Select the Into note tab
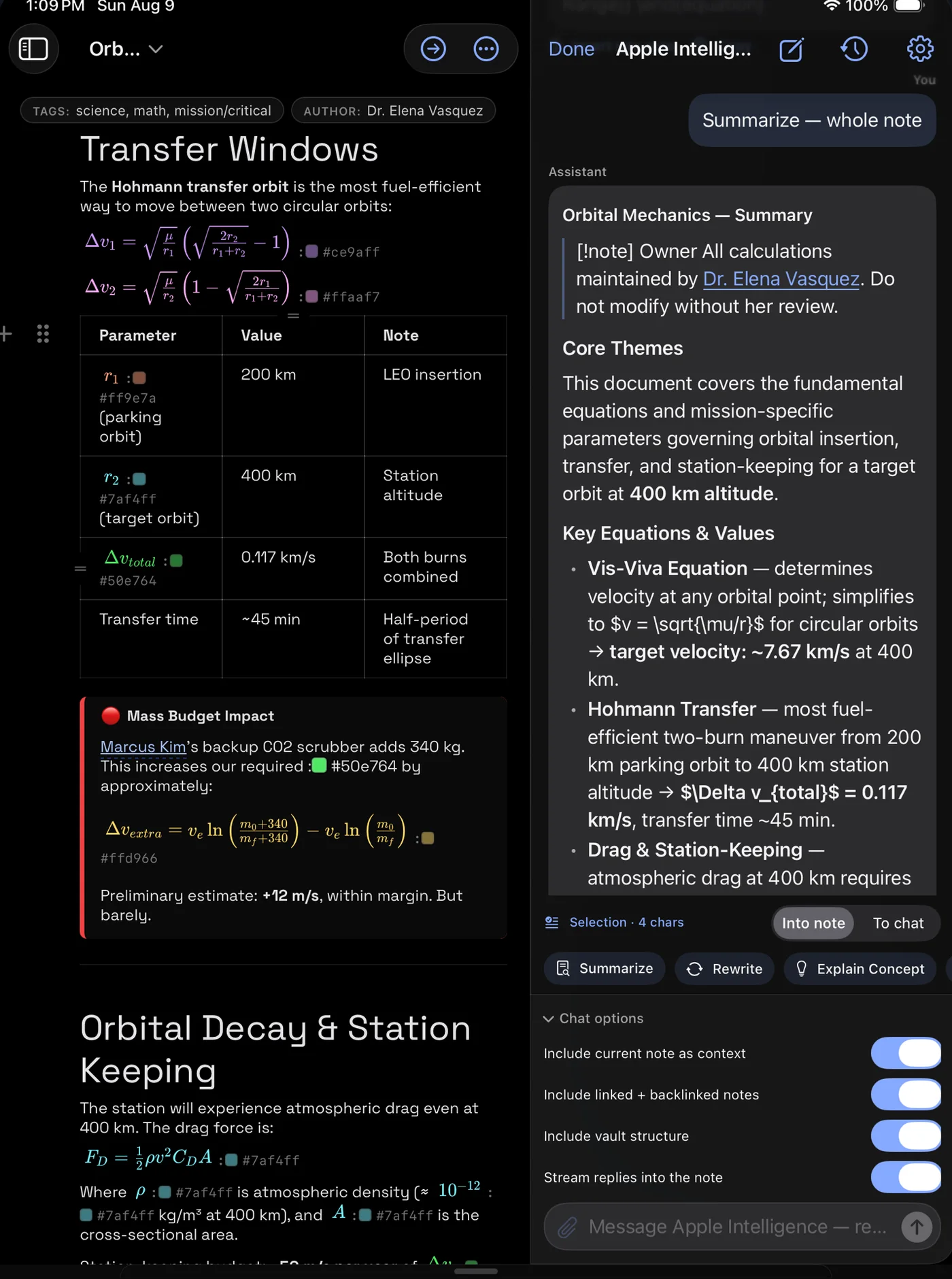Image resolution: width=952 pixels, height=1279 pixels. point(813,923)
